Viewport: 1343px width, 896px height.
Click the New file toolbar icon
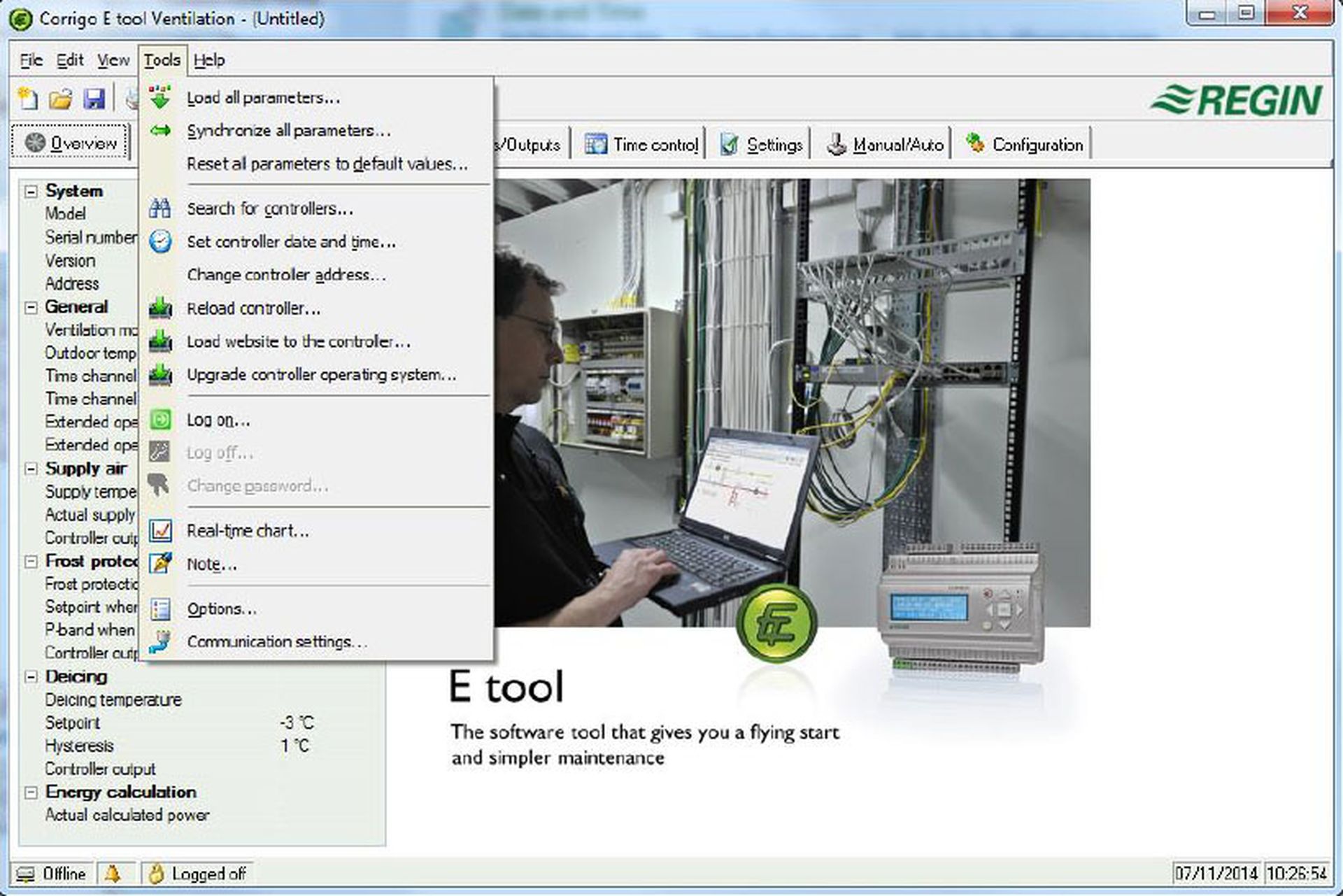[x=27, y=100]
